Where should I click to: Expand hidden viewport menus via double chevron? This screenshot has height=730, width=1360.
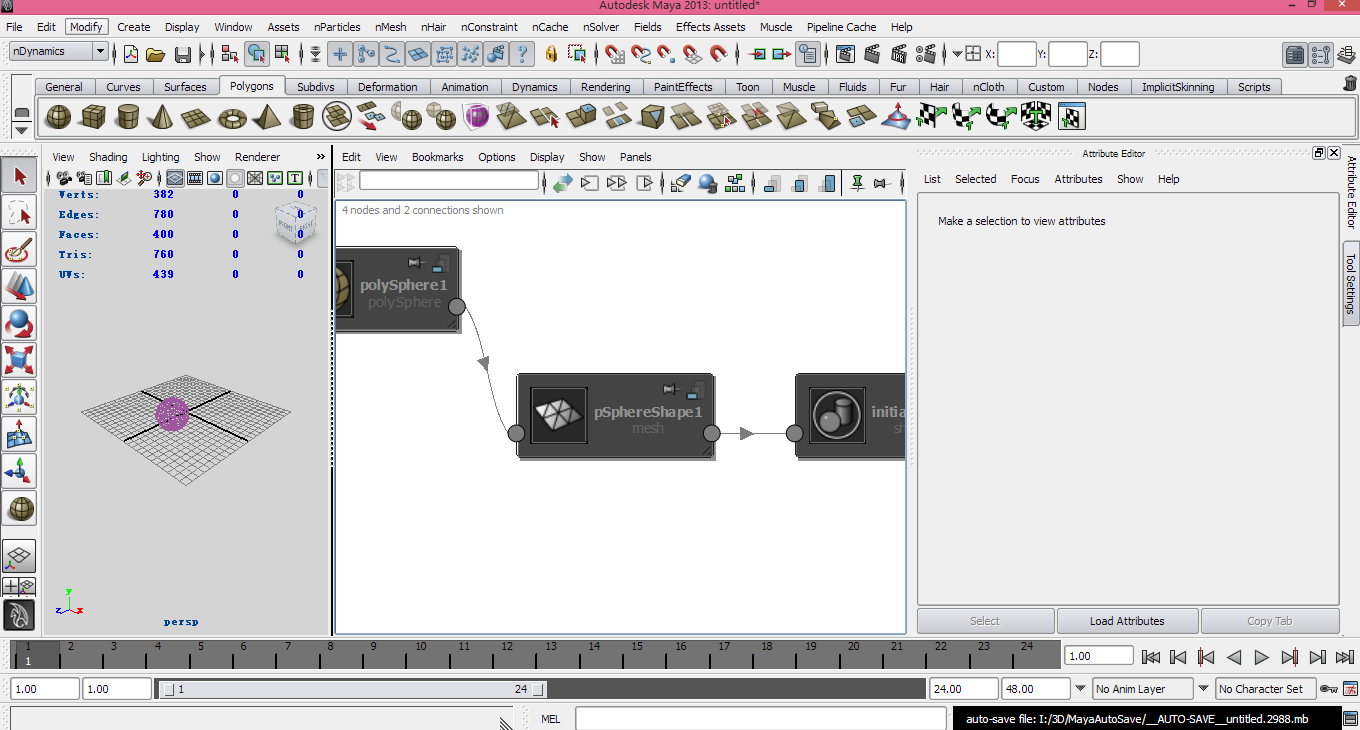(x=321, y=157)
